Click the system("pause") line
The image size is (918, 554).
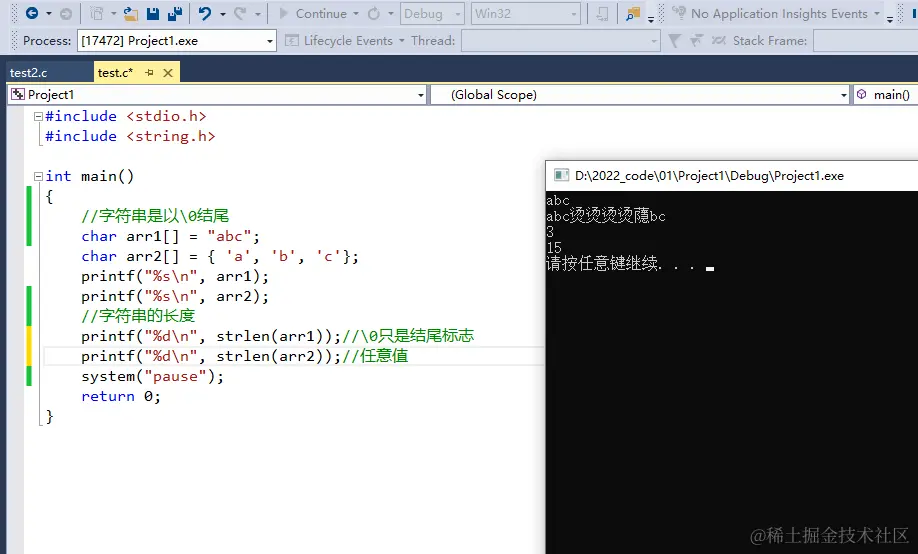(152, 377)
